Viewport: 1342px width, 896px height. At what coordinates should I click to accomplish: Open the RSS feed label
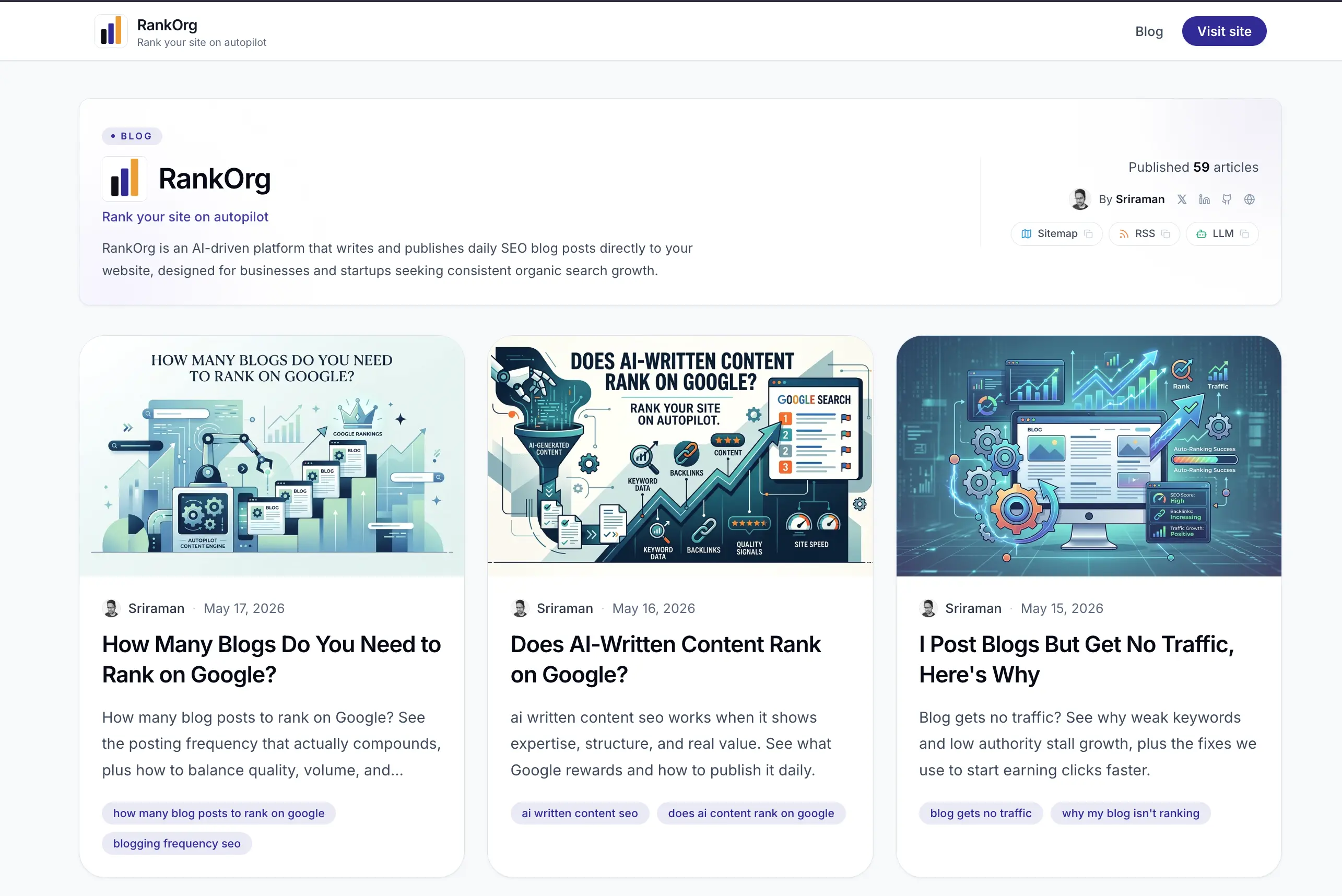point(1144,234)
